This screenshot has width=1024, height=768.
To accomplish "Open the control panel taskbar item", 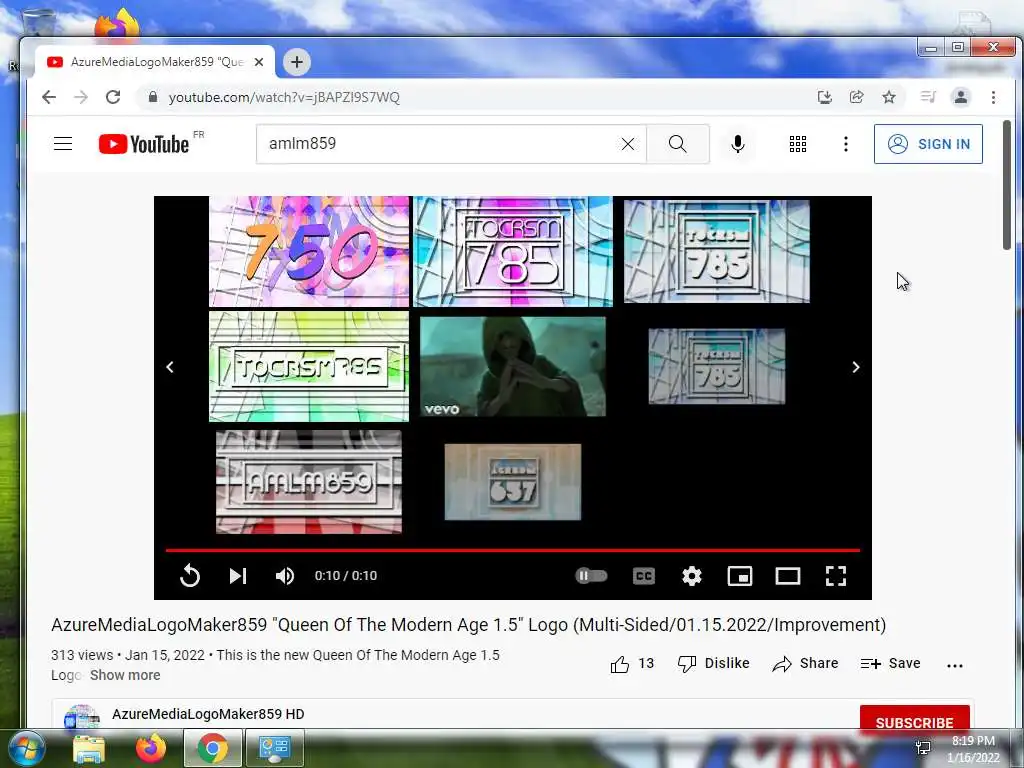I will (x=274, y=748).
